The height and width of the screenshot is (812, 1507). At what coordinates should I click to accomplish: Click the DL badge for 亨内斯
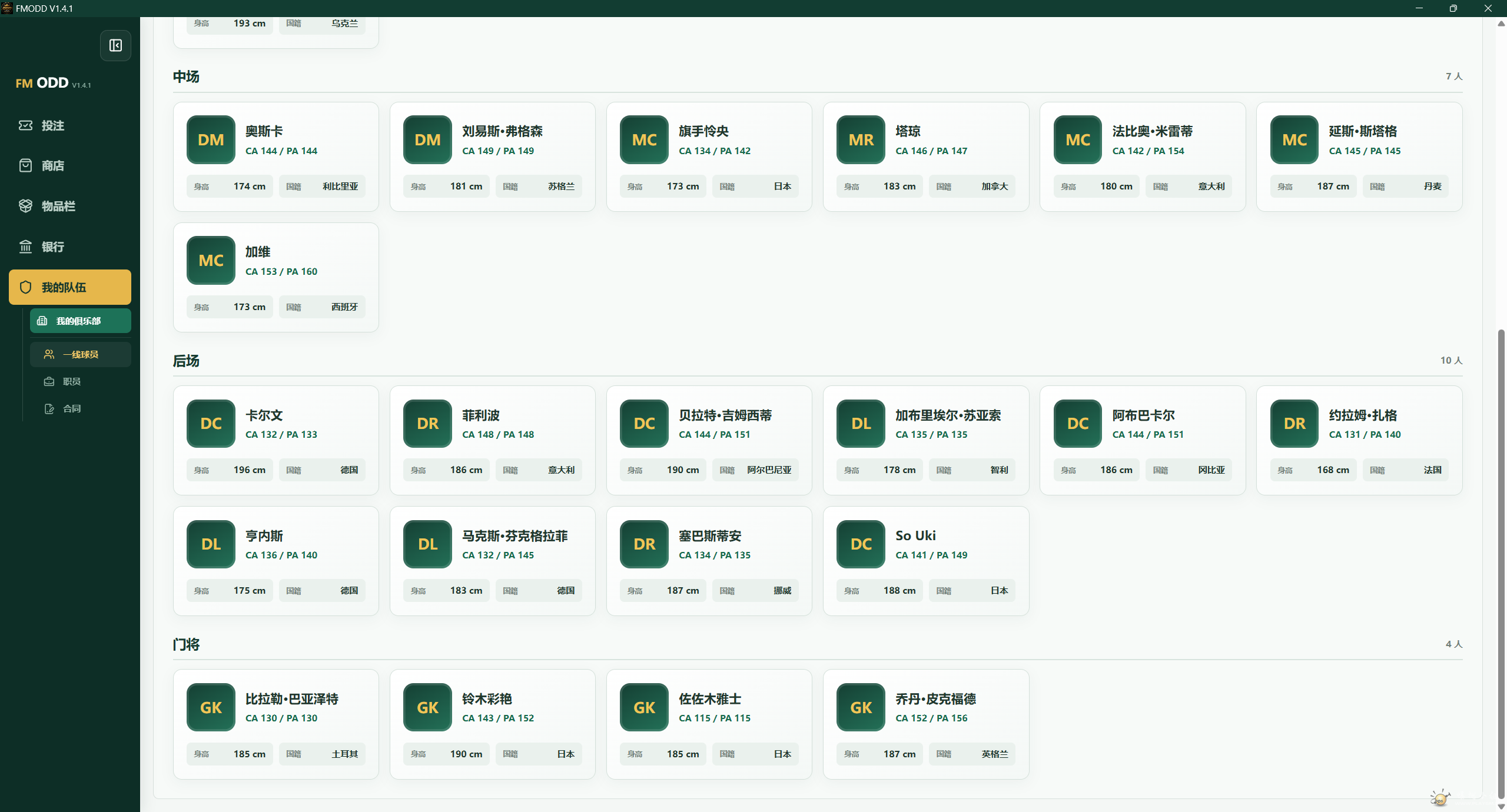(211, 544)
